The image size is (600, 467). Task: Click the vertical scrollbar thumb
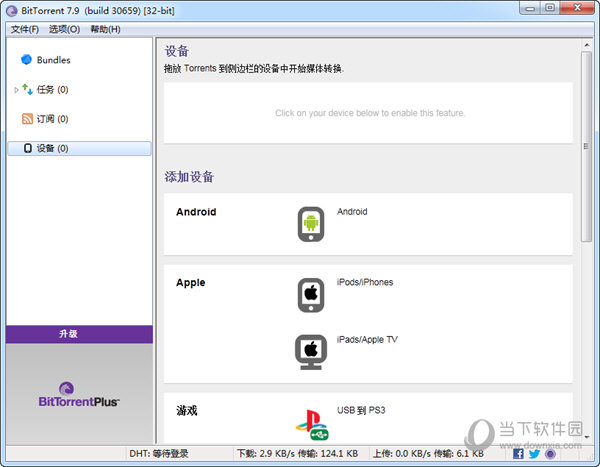(x=586, y=147)
